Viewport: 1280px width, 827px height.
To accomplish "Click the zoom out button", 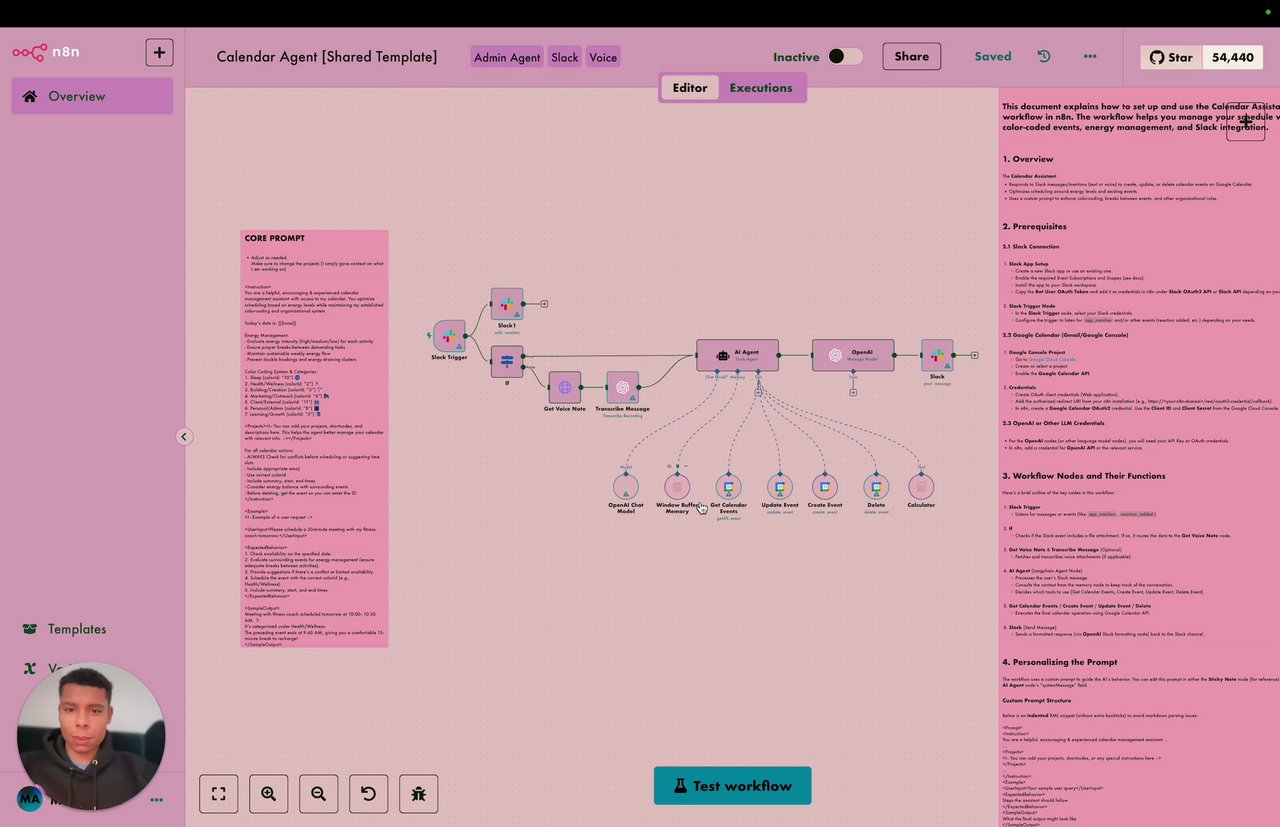I will pos(318,794).
